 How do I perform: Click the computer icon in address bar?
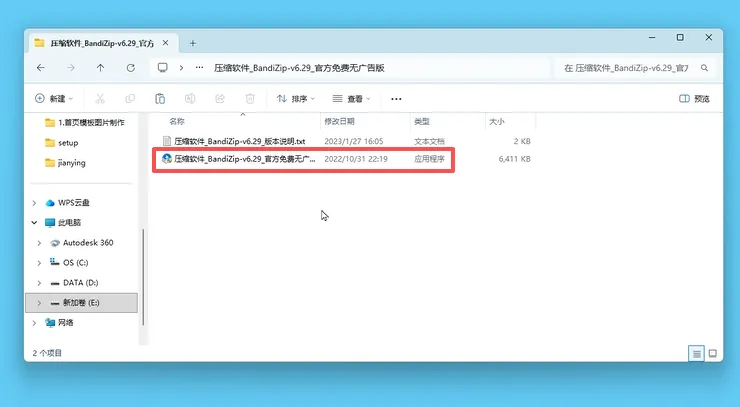click(163, 68)
